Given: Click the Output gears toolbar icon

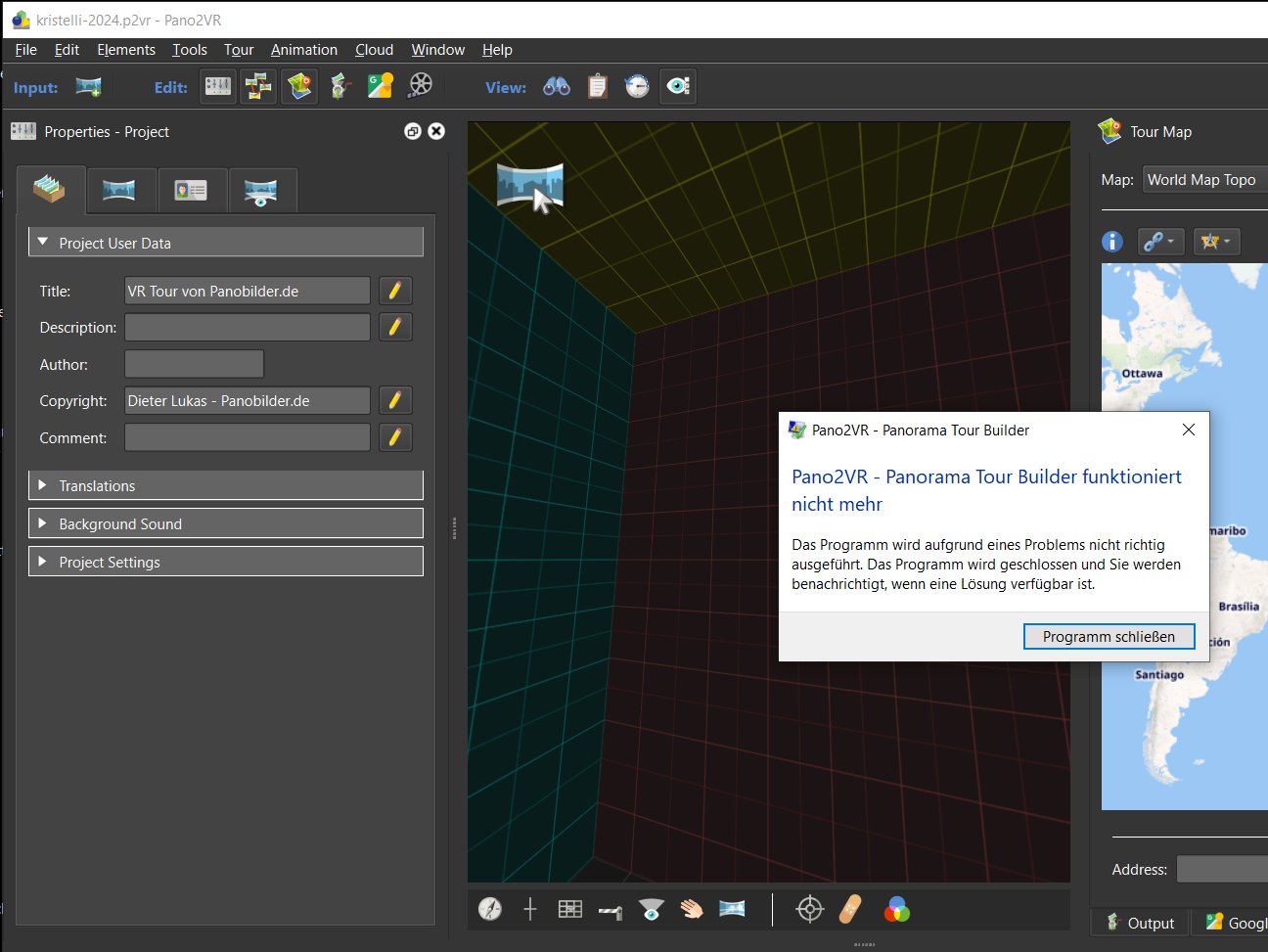Looking at the screenshot, I should [x=340, y=86].
